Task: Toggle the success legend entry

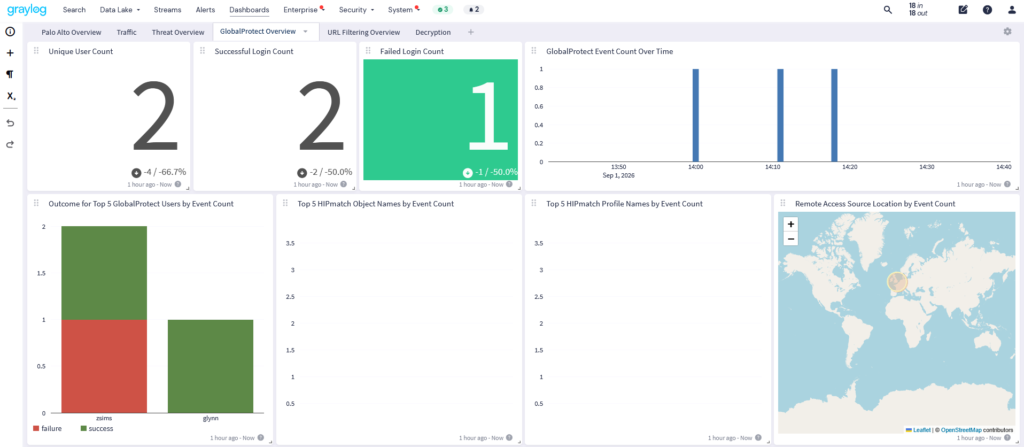Action: coord(96,429)
